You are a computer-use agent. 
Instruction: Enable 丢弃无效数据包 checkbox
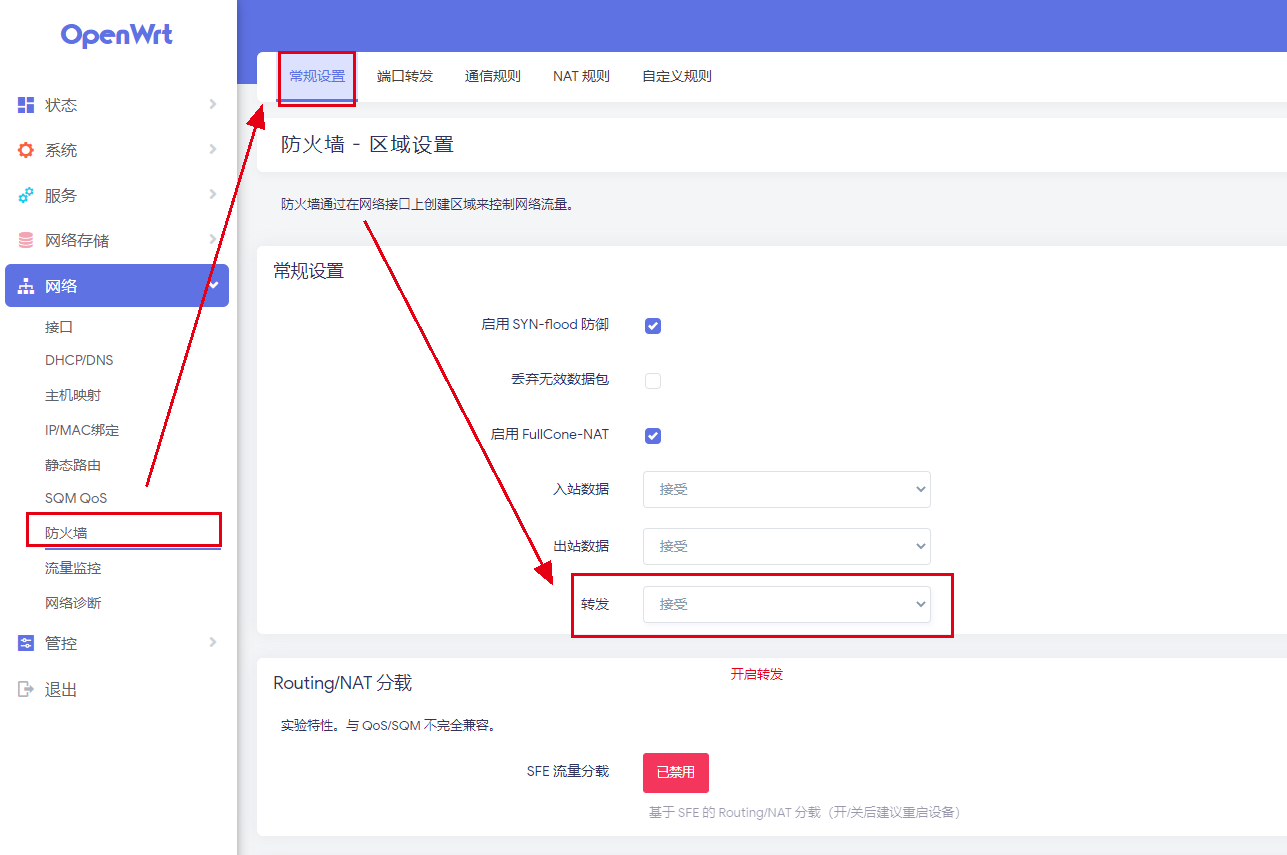point(653,380)
